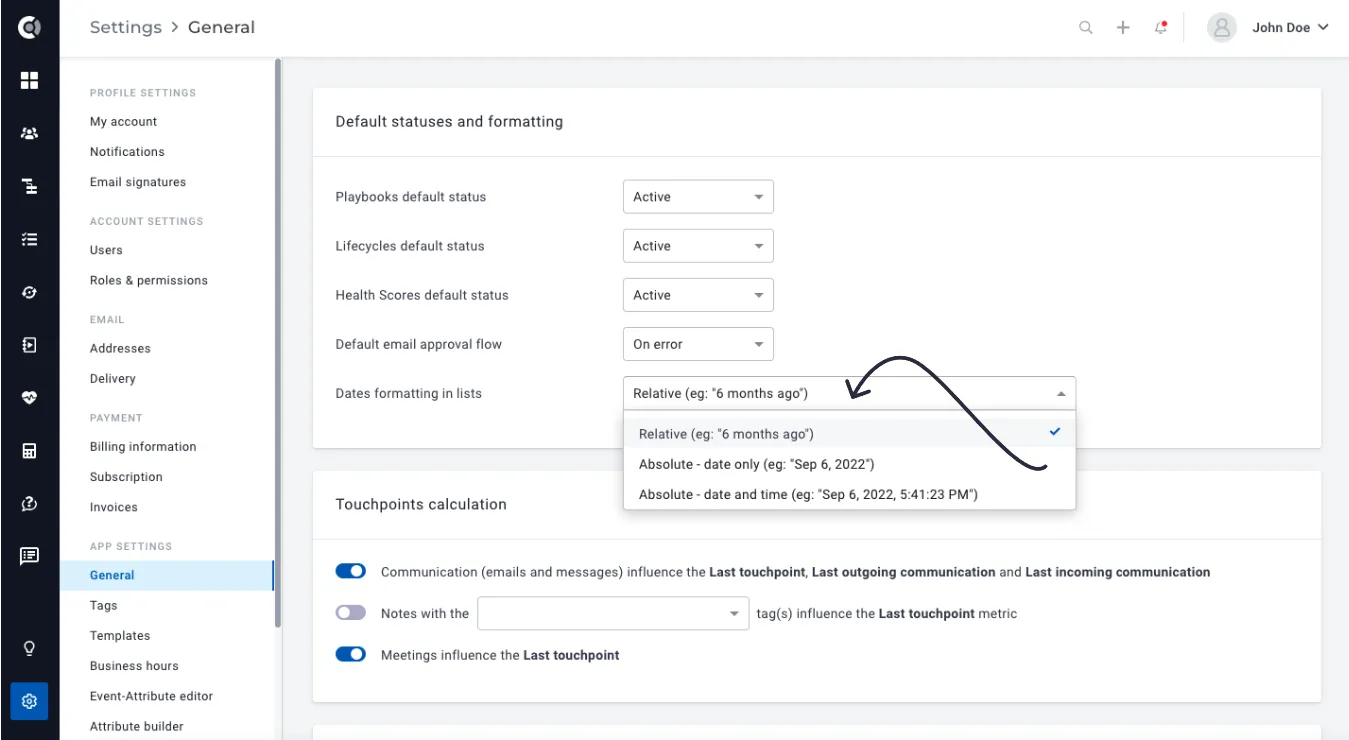The width and height of the screenshot is (1349, 740).
Task: Select the Relative date format option
Action: [849, 434]
